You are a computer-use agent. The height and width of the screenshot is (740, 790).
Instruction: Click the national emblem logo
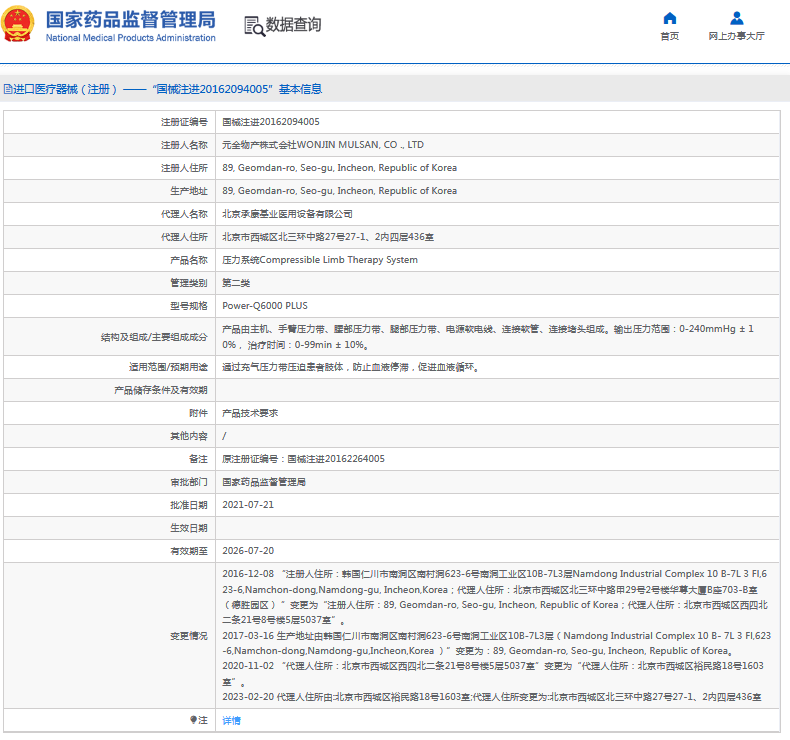point(18,24)
